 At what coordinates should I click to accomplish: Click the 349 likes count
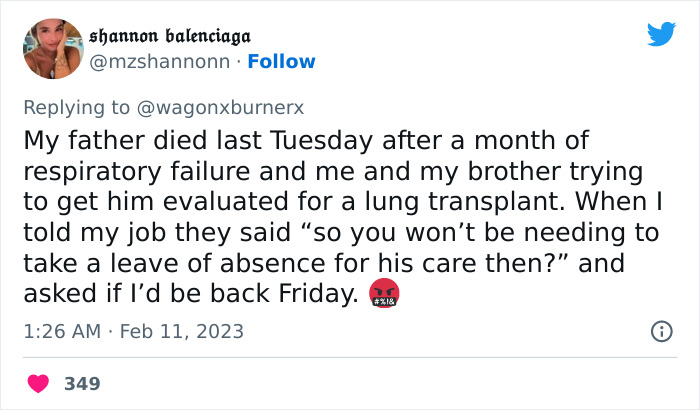(x=82, y=383)
